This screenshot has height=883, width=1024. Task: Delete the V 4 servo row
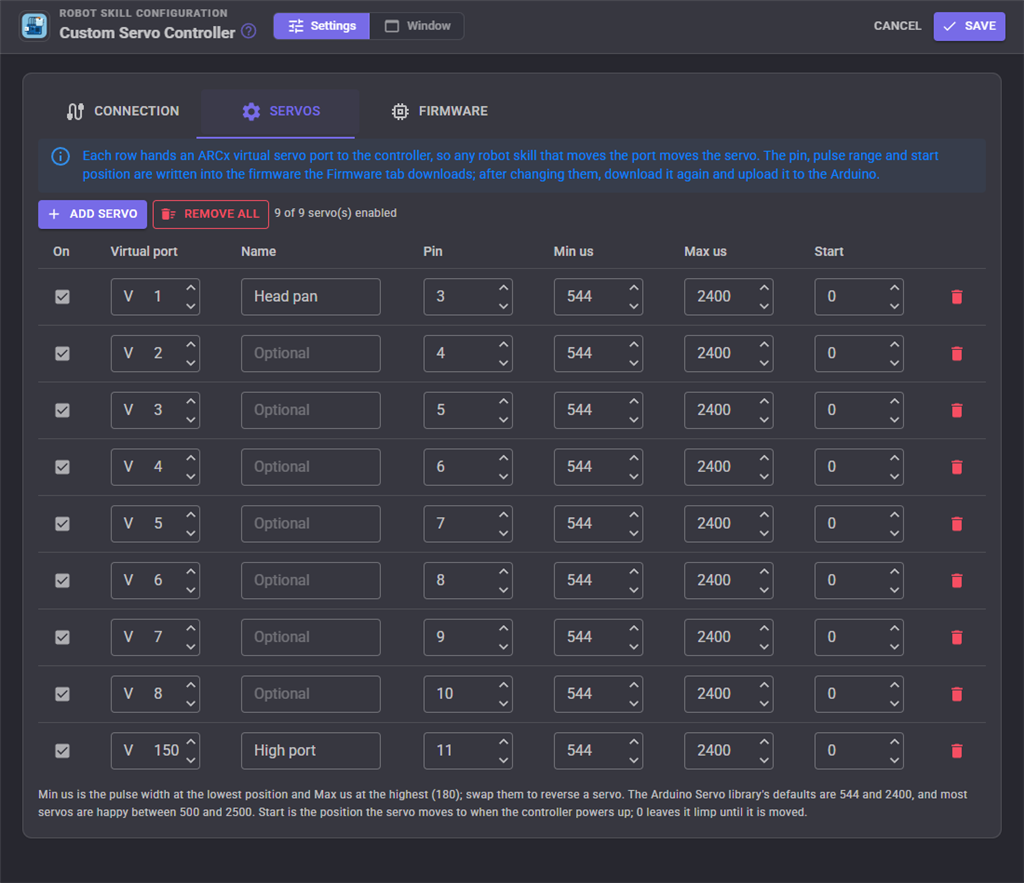pyautogui.click(x=957, y=468)
